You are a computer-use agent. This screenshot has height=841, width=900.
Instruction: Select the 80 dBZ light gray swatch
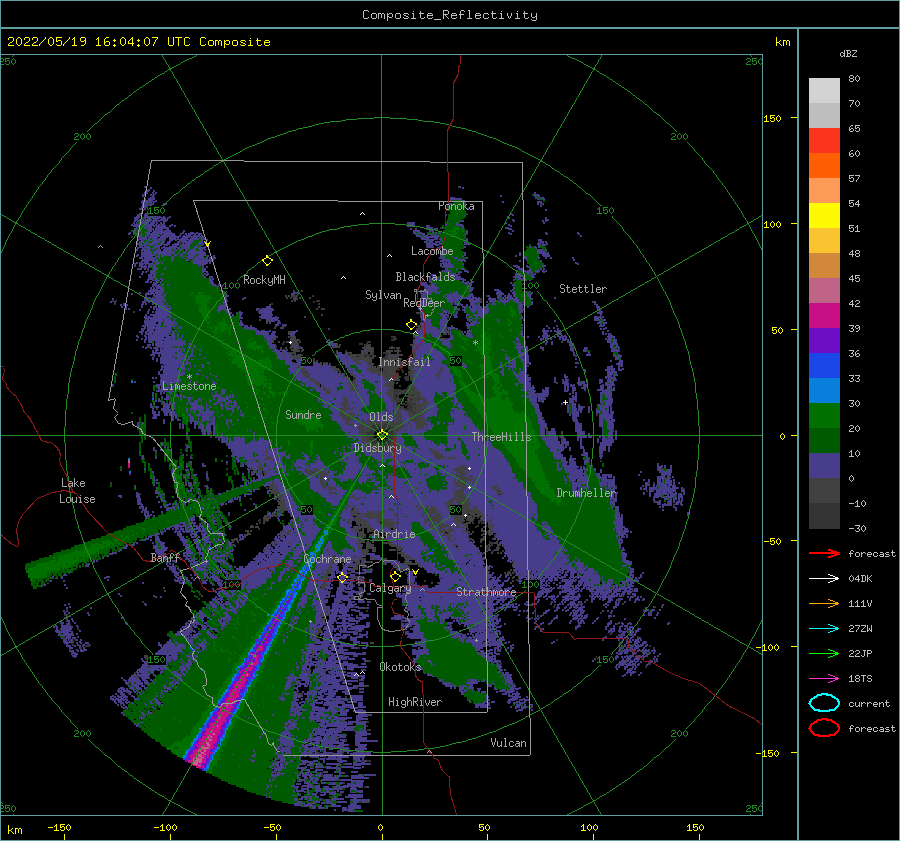click(824, 91)
